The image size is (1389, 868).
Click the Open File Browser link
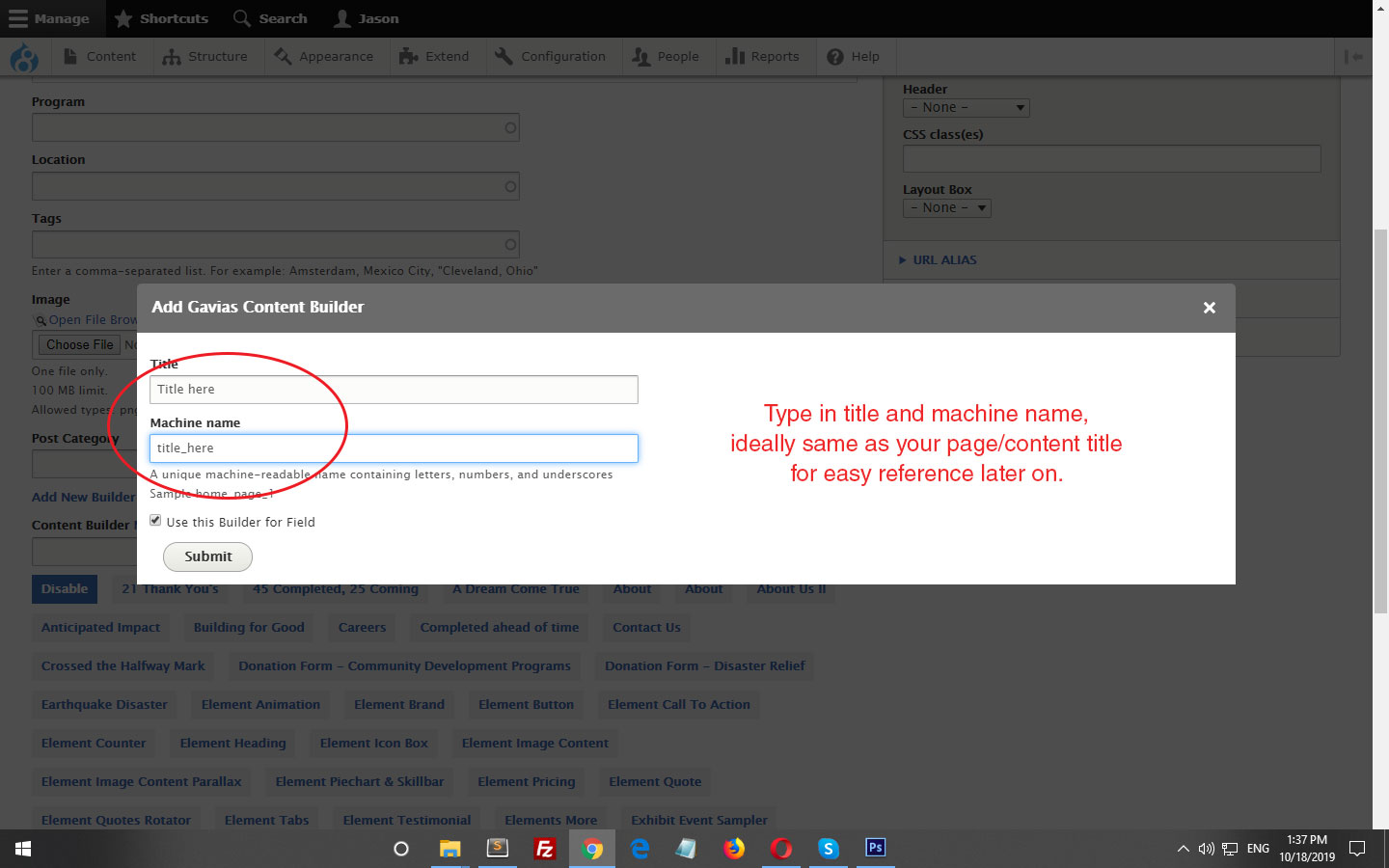point(93,320)
